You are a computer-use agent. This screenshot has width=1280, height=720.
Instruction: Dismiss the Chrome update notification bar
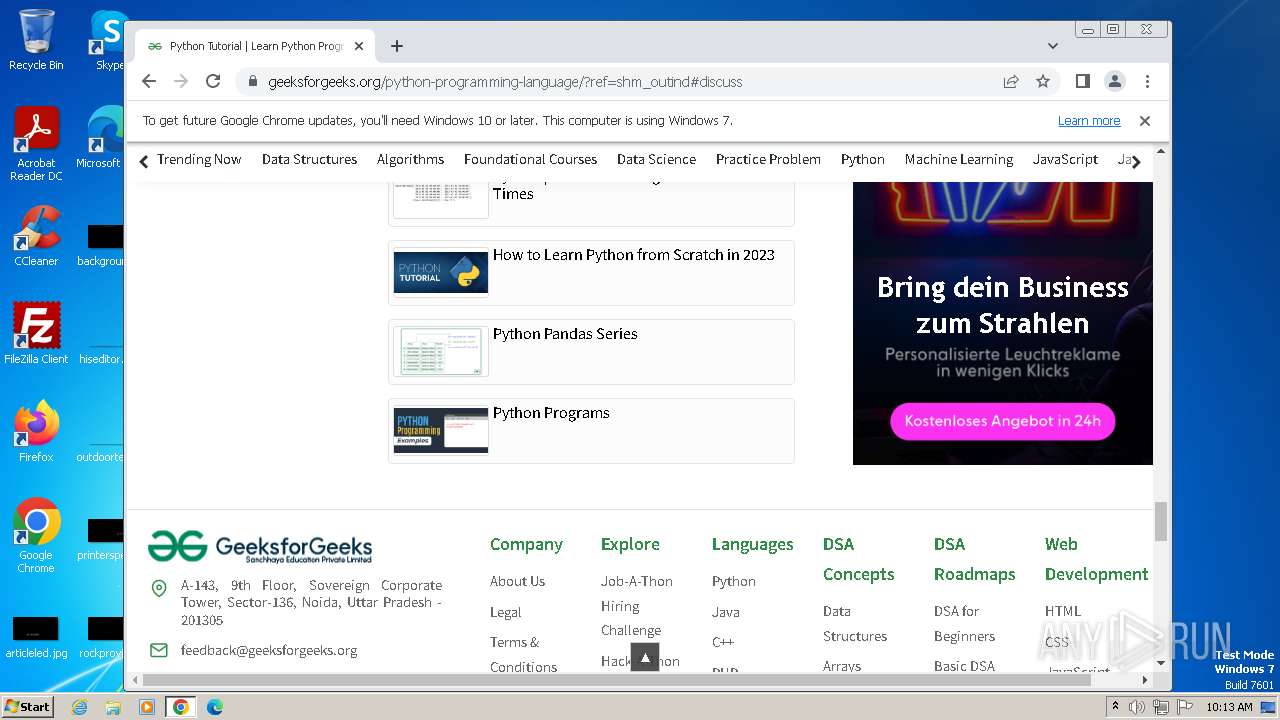coord(1145,121)
